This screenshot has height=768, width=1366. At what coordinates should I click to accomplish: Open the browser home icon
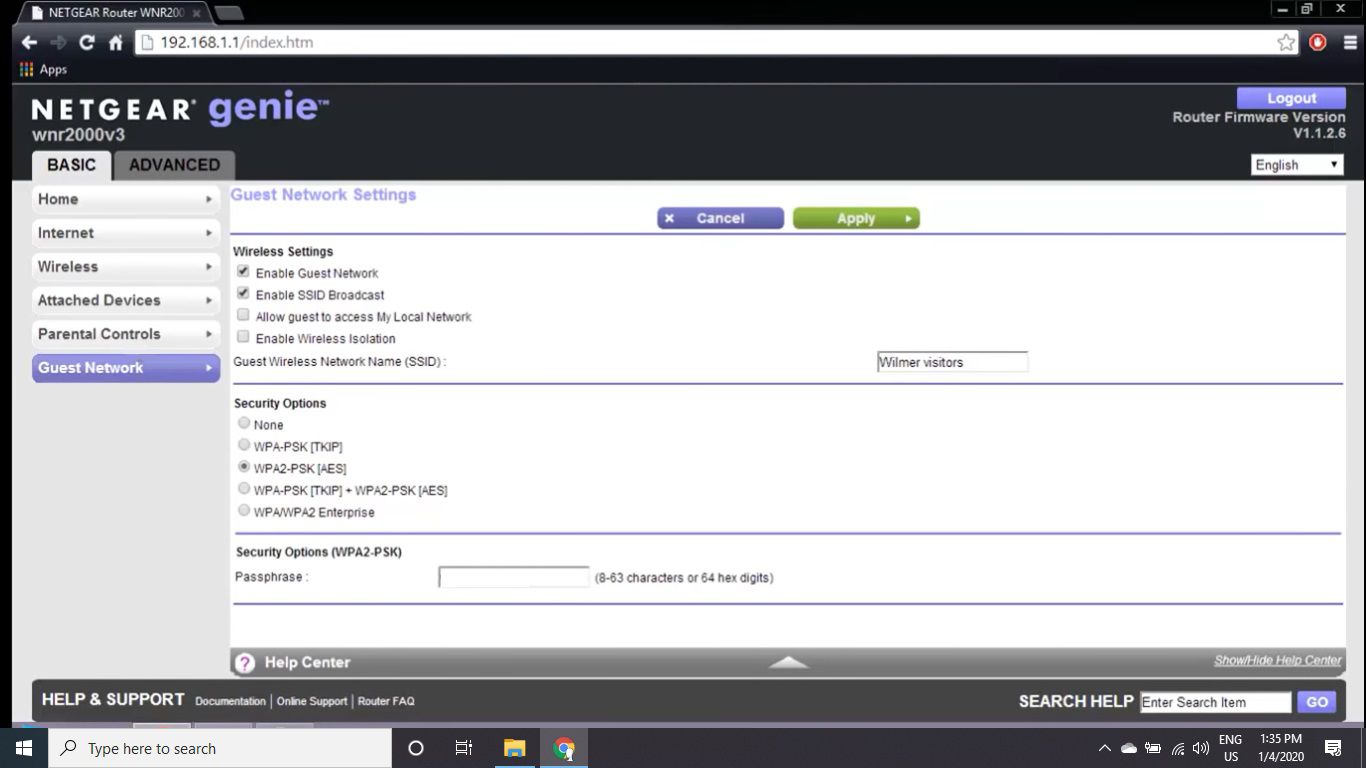tap(116, 42)
